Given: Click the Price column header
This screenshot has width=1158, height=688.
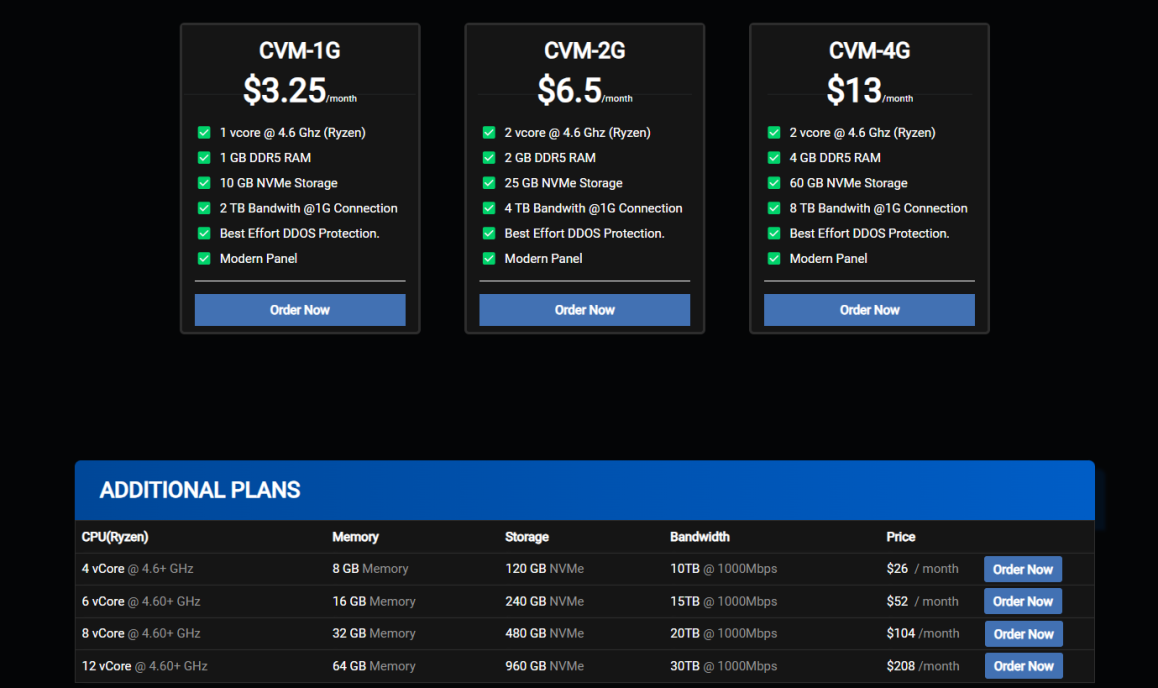Looking at the screenshot, I should (x=900, y=537).
